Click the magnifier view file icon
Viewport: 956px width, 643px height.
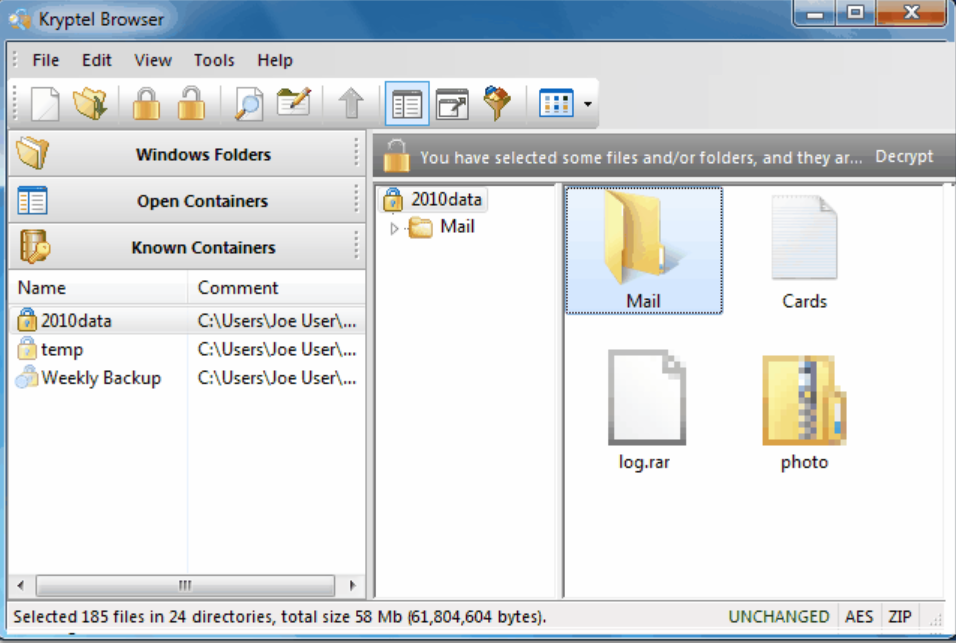pyautogui.click(x=249, y=104)
